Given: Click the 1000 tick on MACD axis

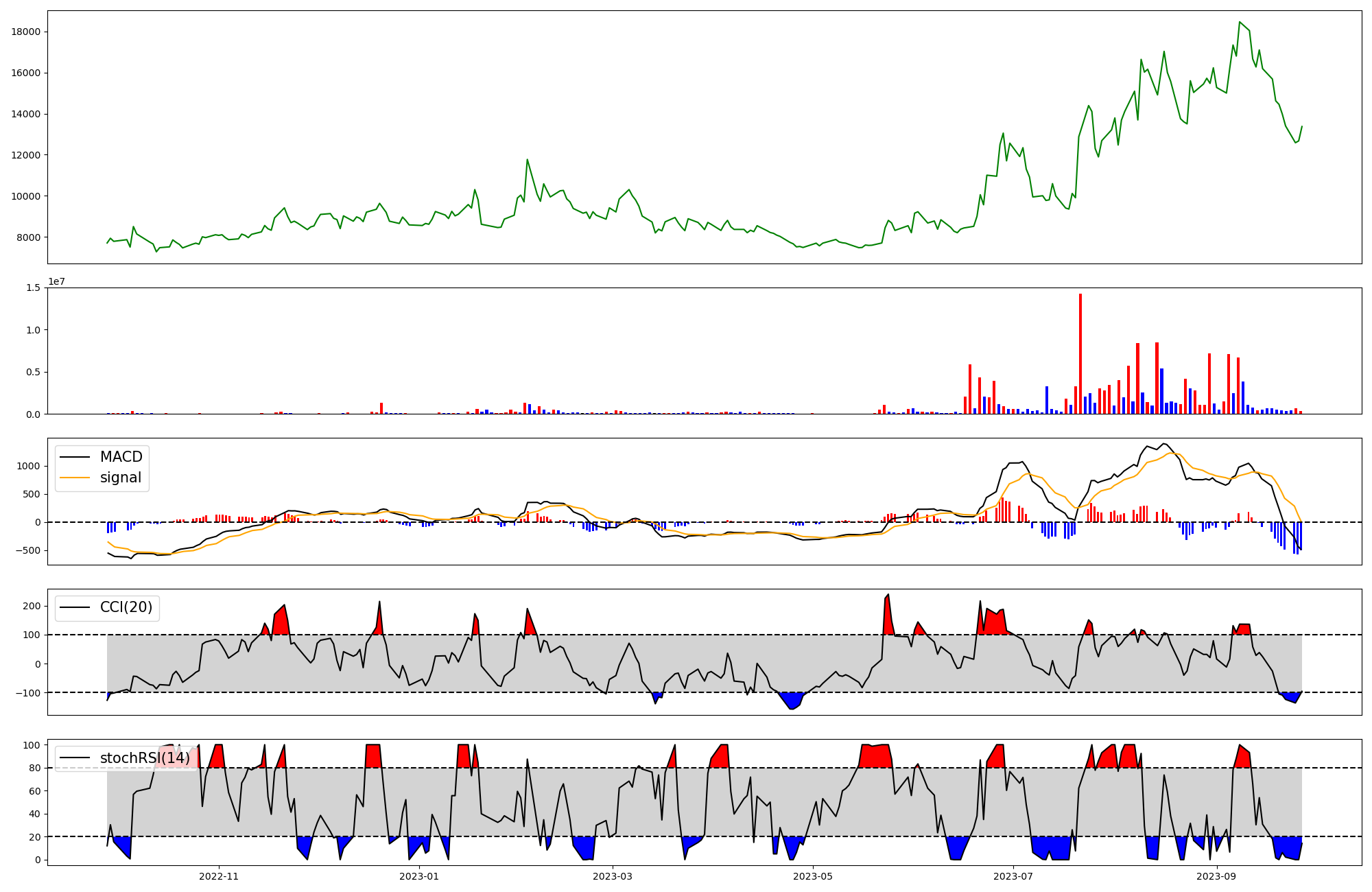Looking at the screenshot, I should pos(29,466).
